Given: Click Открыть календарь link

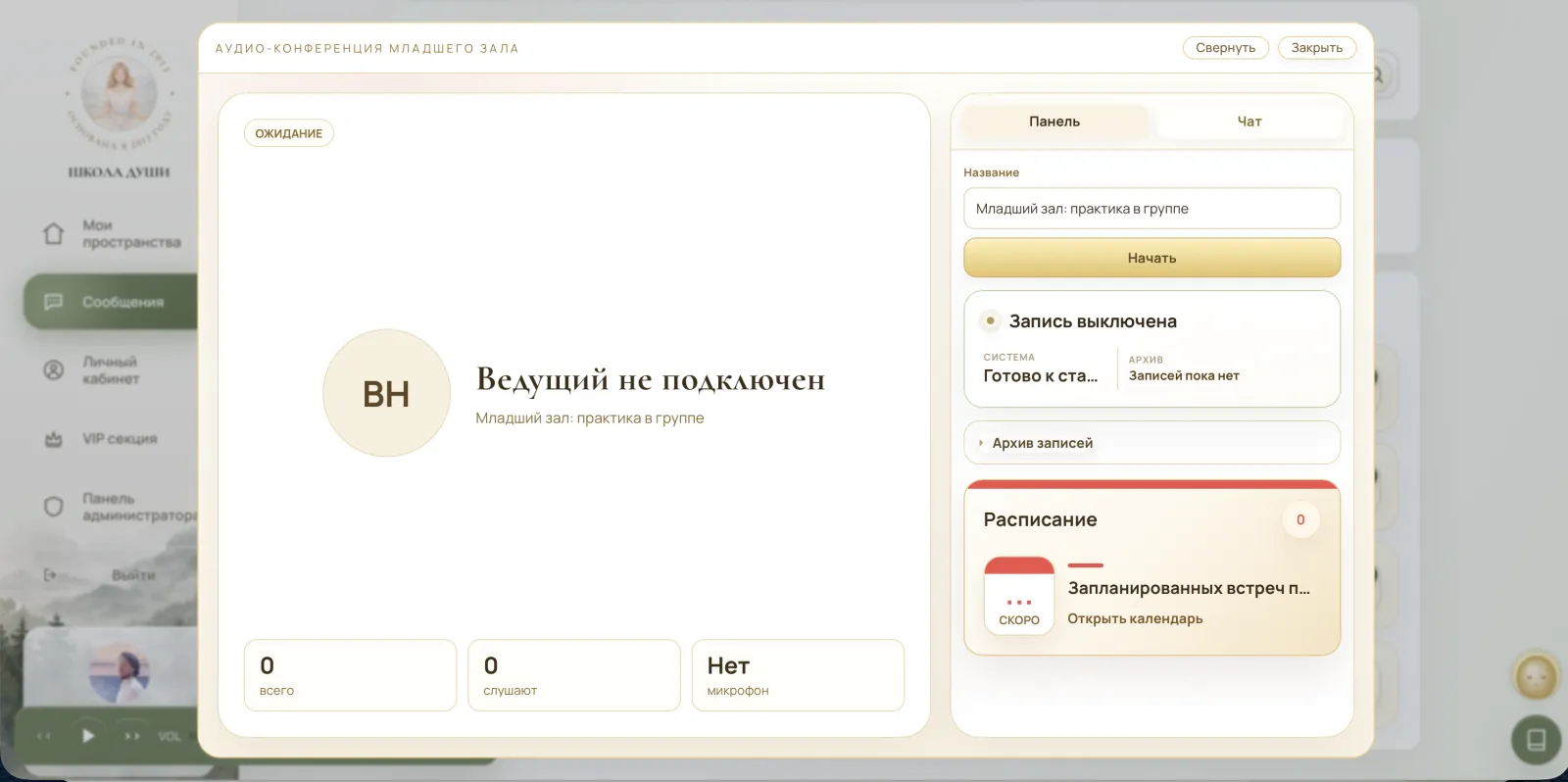Looking at the screenshot, I should (x=1135, y=618).
